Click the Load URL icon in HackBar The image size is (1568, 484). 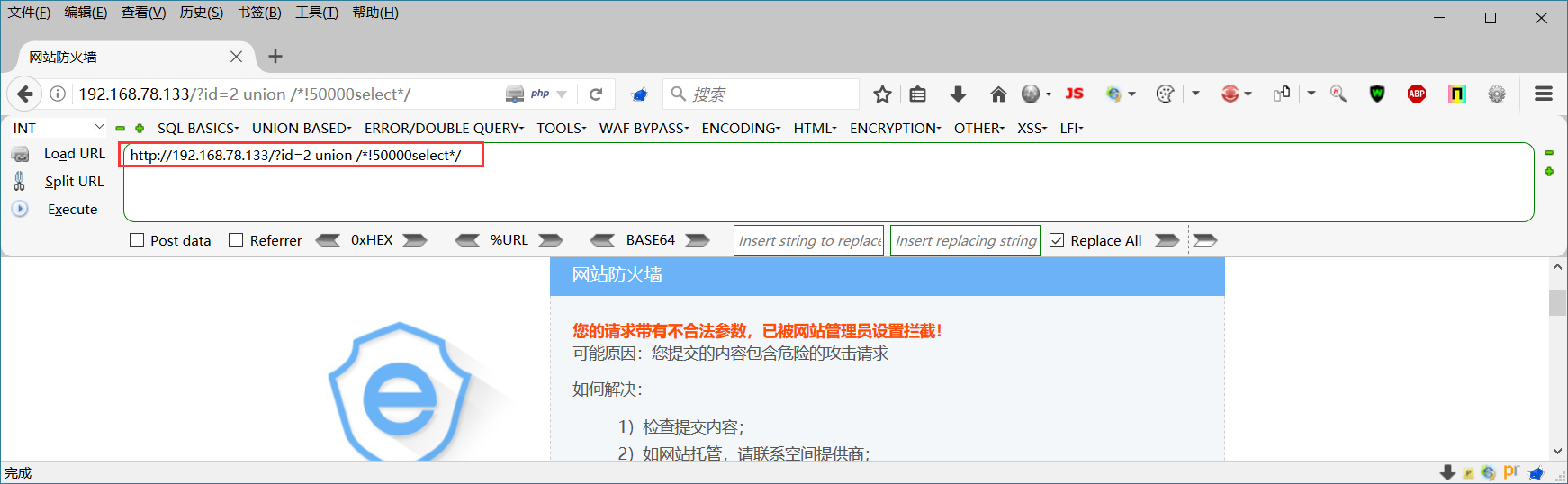pos(20,154)
